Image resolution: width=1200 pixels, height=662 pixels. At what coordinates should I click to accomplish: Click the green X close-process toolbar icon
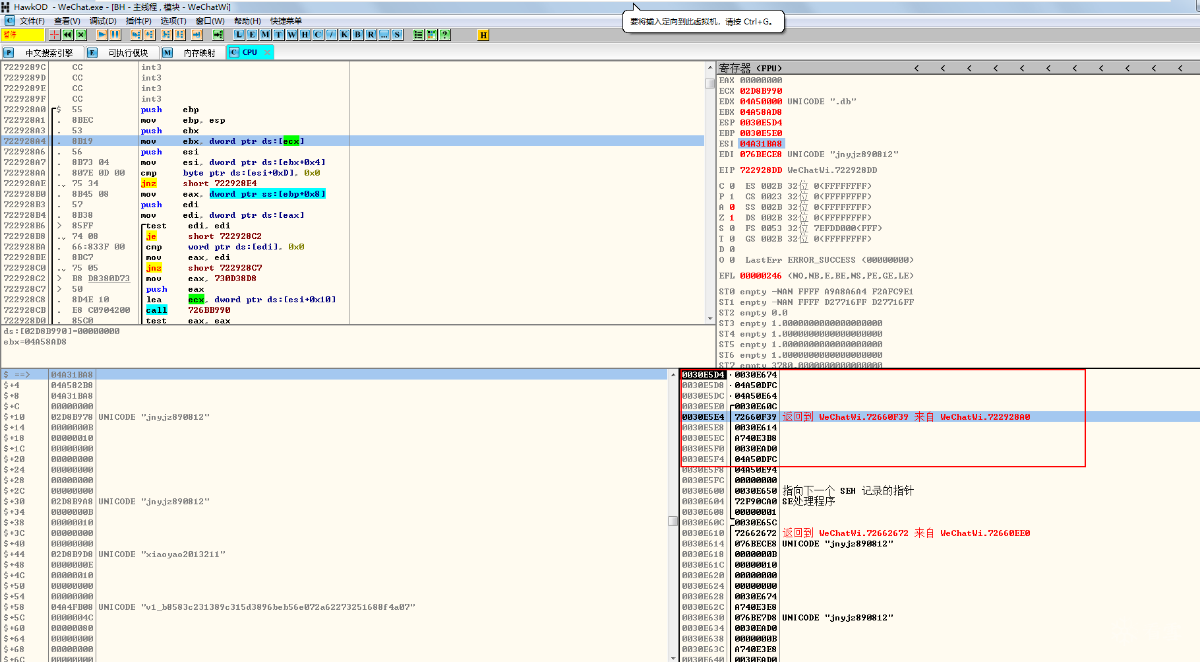tap(80, 34)
